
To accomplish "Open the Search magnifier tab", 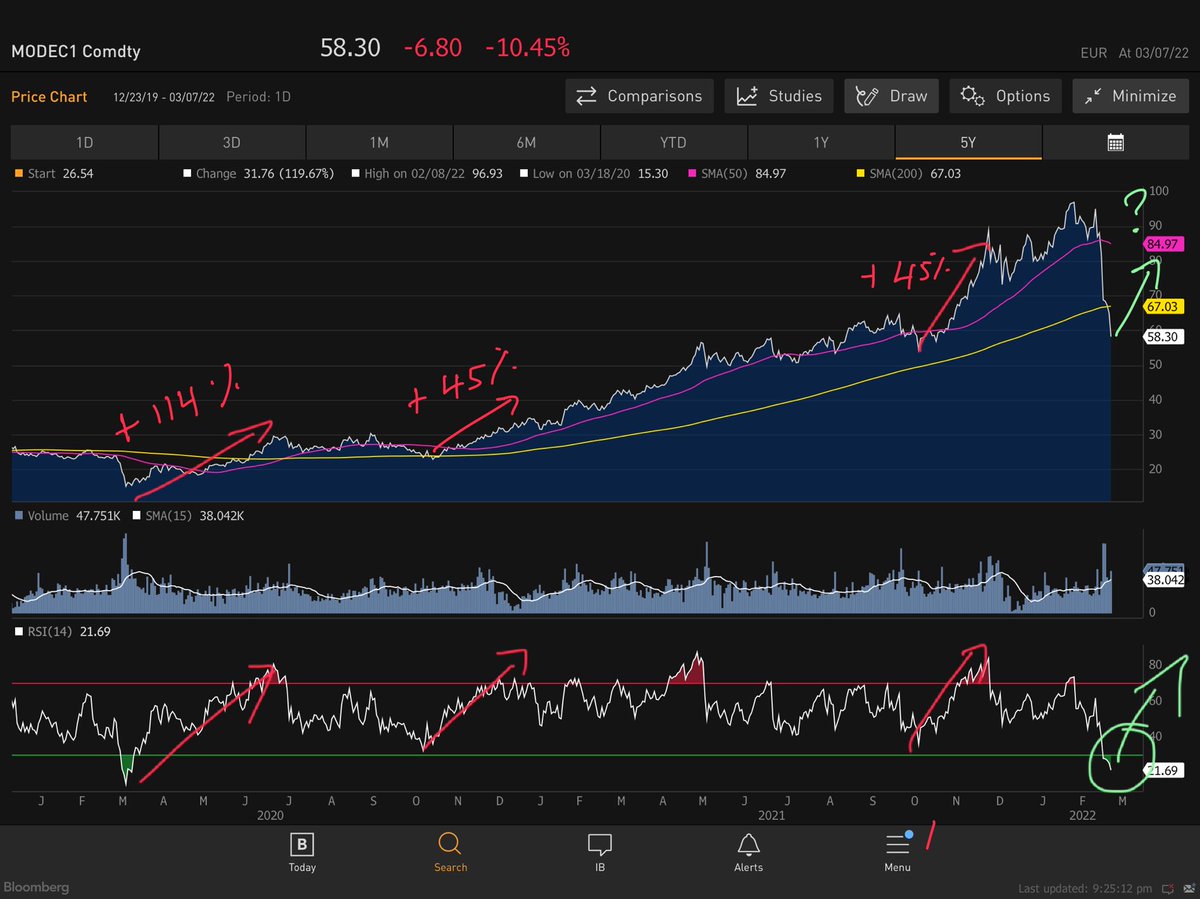I will (x=450, y=853).
